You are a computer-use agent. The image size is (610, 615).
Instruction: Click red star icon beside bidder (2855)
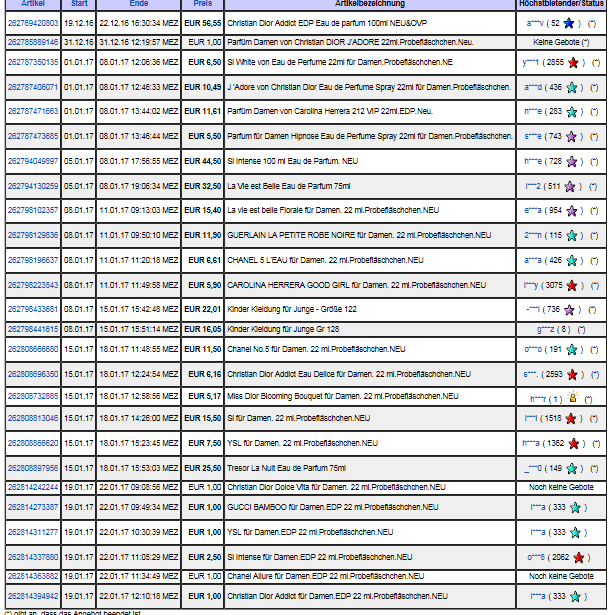click(573, 63)
